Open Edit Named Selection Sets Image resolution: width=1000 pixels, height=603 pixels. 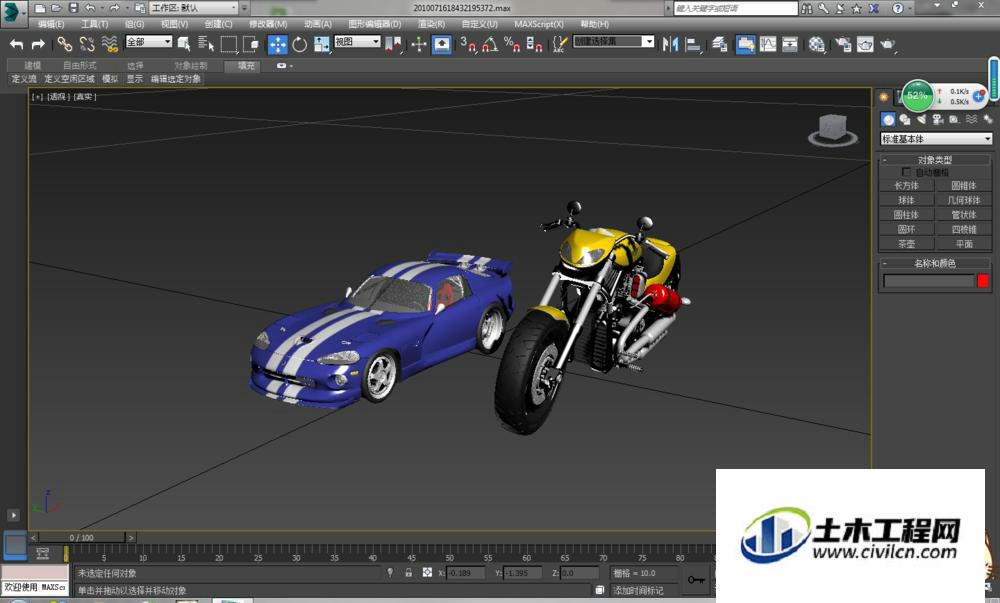(559, 44)
